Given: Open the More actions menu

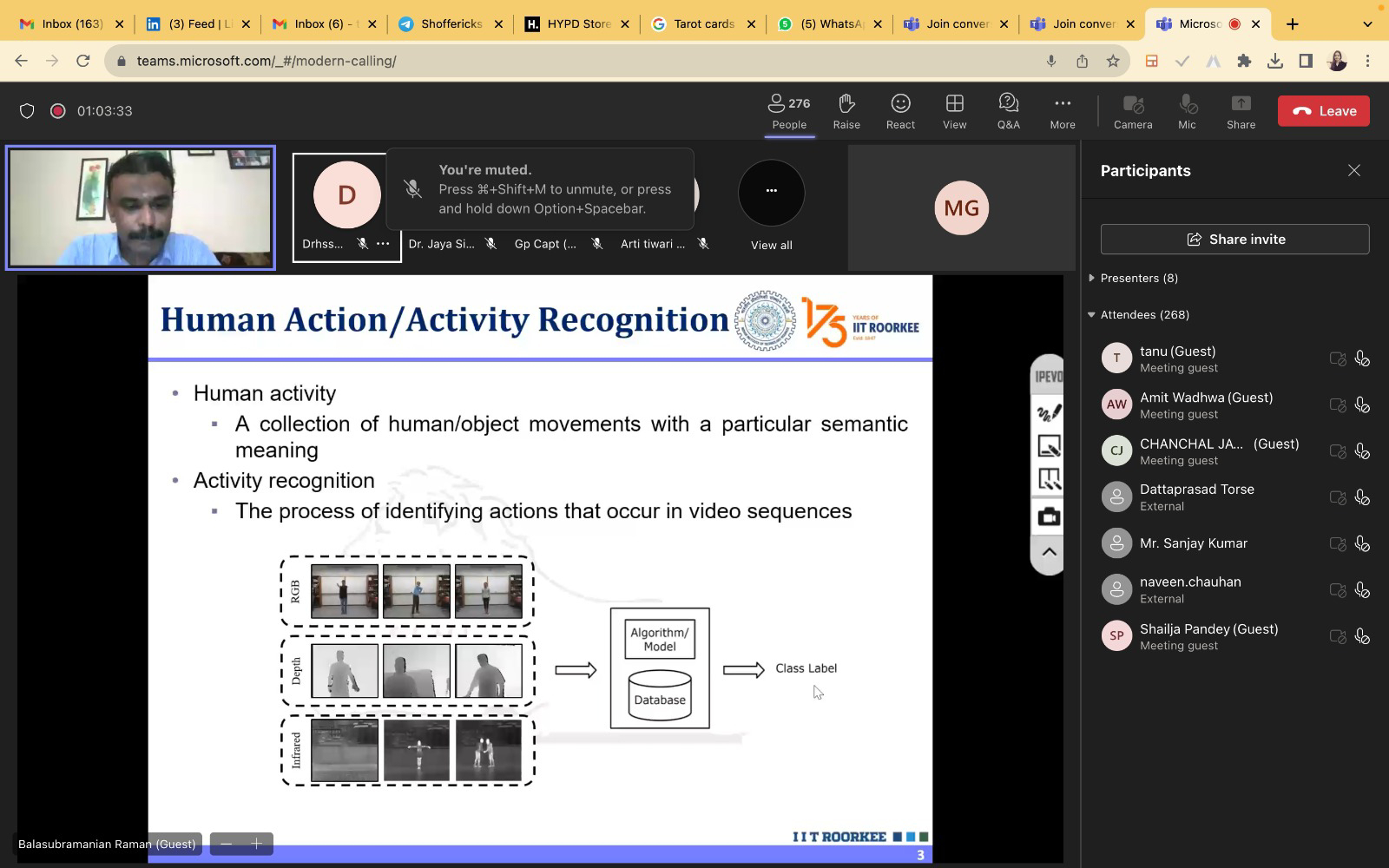Looking at the screenshot, I should [x=1063, y=111].
